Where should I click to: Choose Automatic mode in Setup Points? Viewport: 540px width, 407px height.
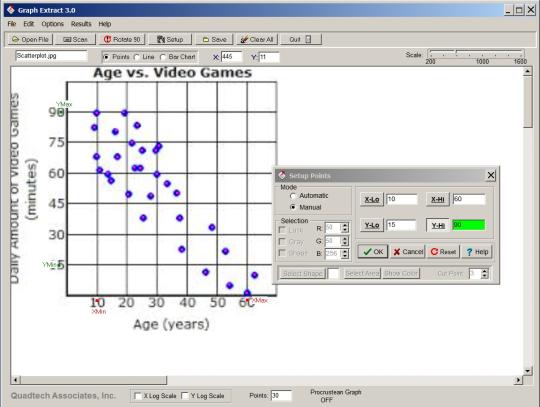[x=293, y=196]
